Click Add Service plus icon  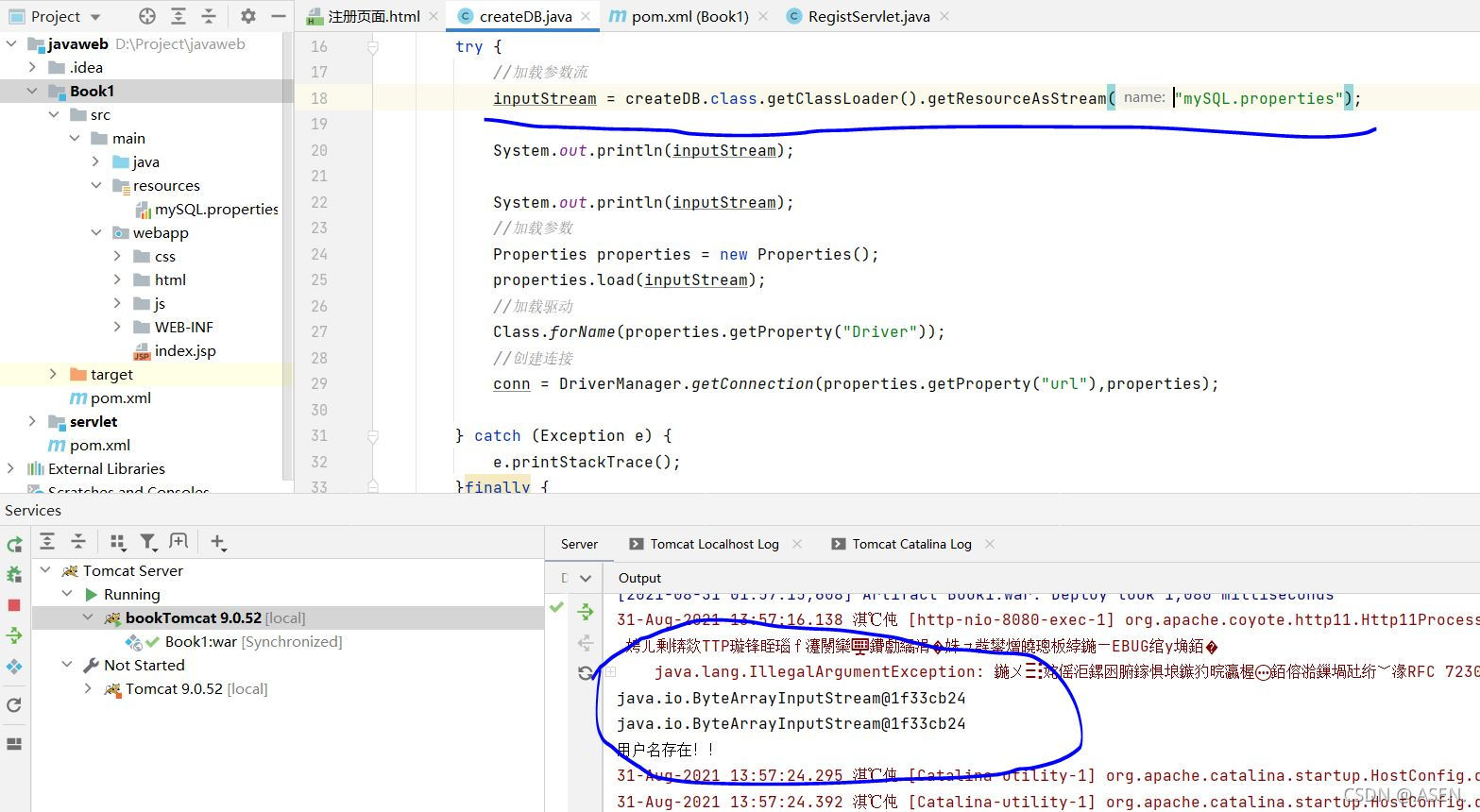(x=218, y=541)
